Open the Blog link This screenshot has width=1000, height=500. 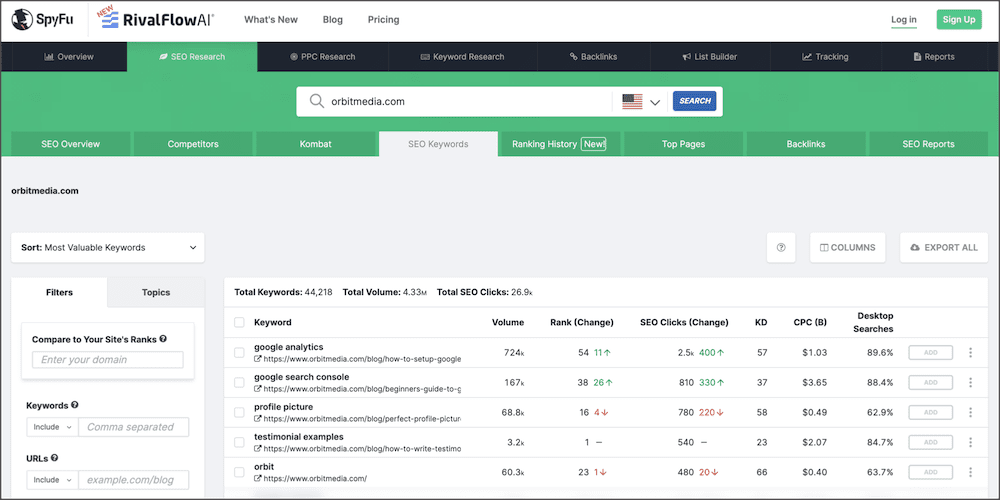click(333, 20)
